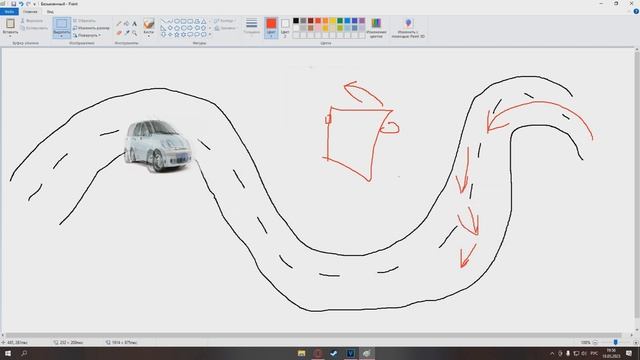Select Color 2 background box
The width and height of the screenshot is (640, 360).
[x=285, y=27]
